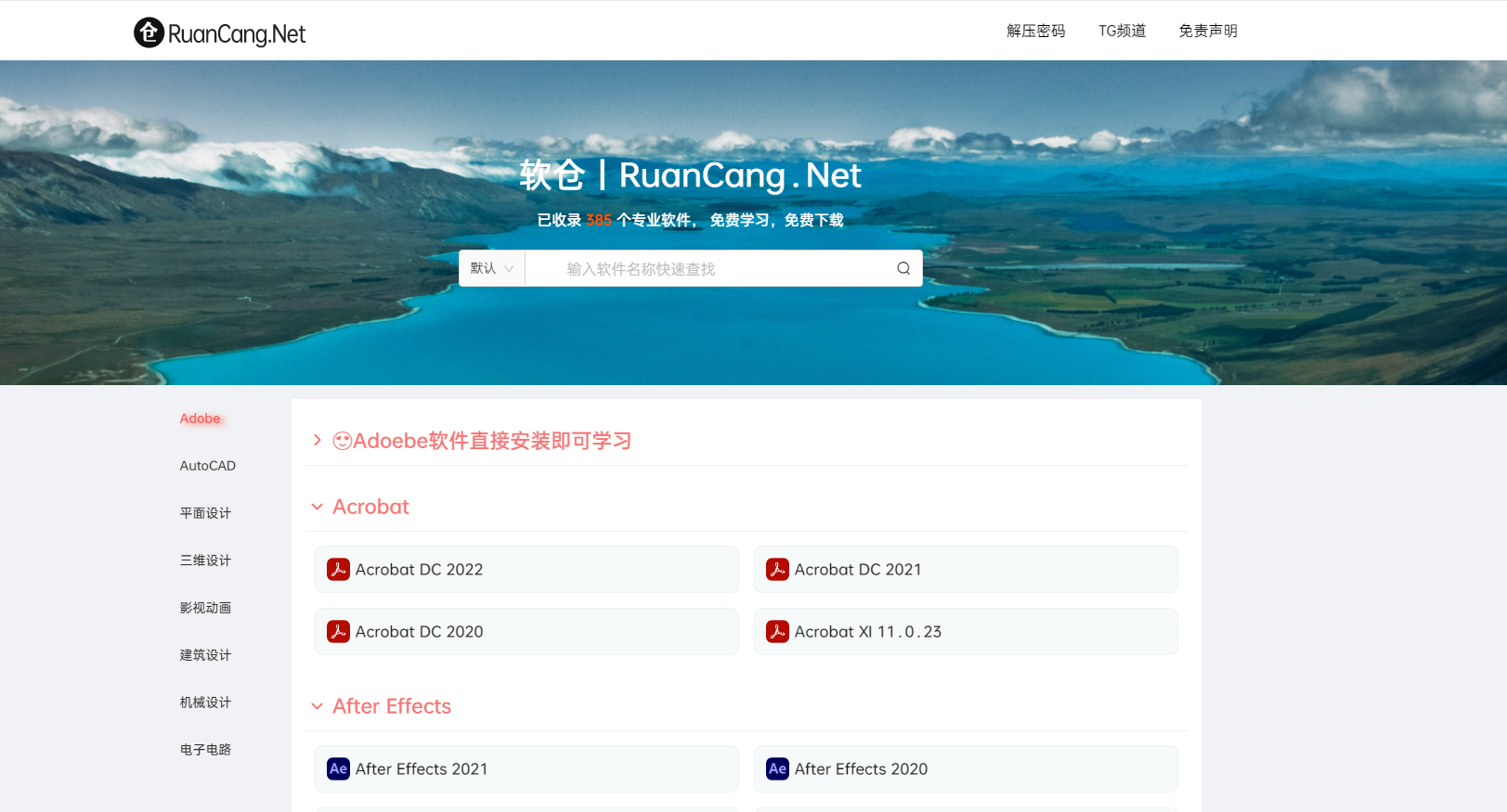
Task: Open Acrobat DC 2022 download link
Action: (x=526, y=570)
